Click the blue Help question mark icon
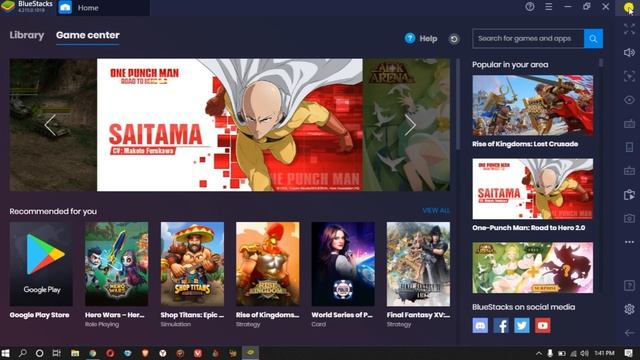Screen dimensions: 640x360 click(410, 38)
